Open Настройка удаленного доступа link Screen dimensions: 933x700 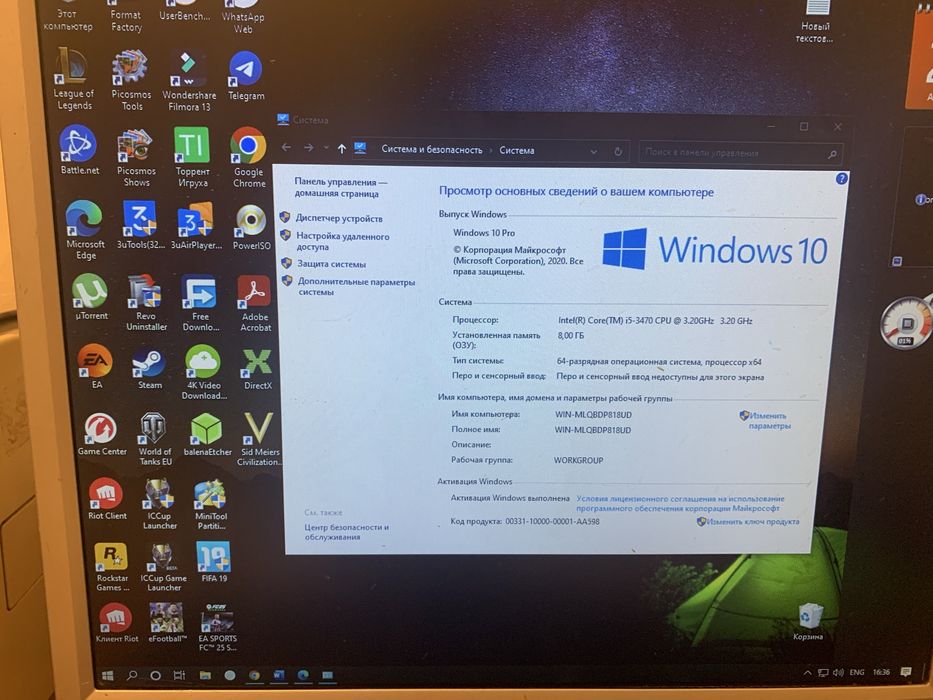343,241
